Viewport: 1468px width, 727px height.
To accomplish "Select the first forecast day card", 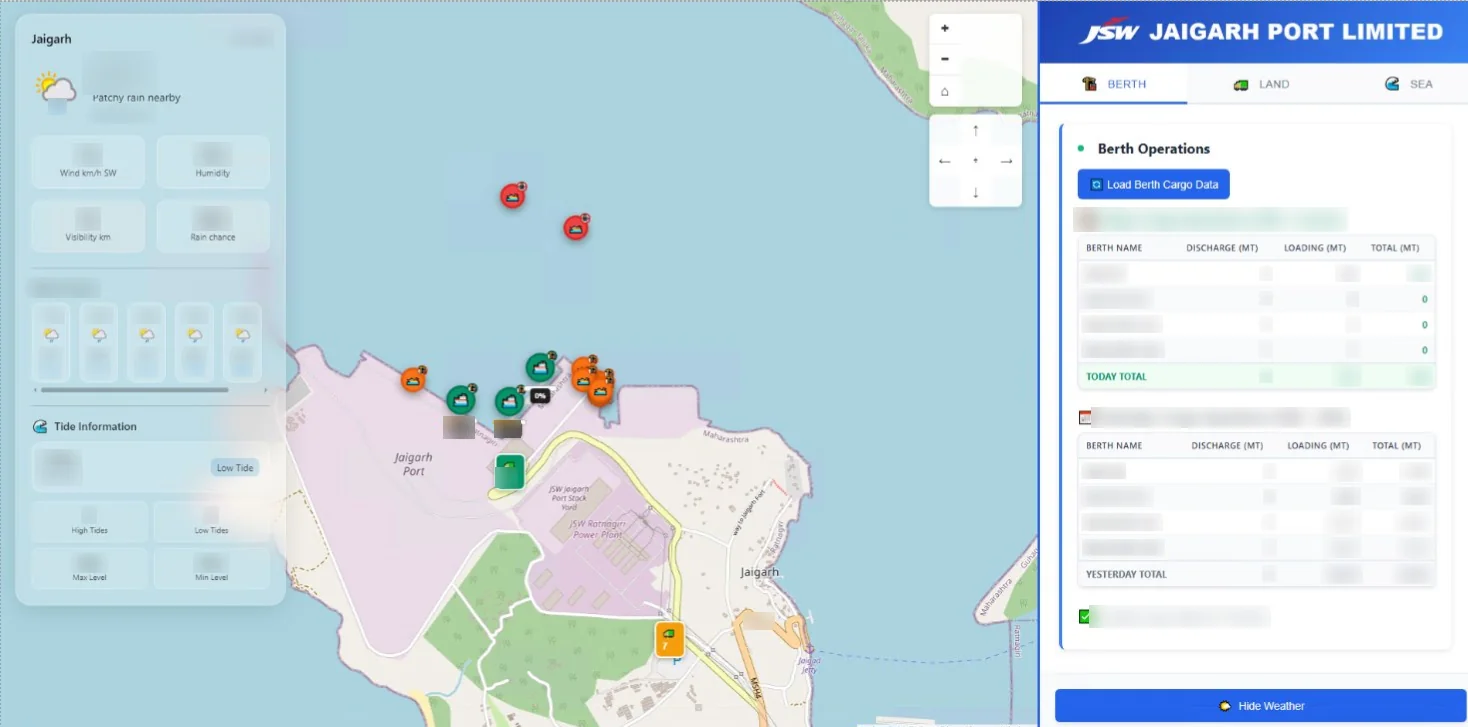I will [51, 342].
